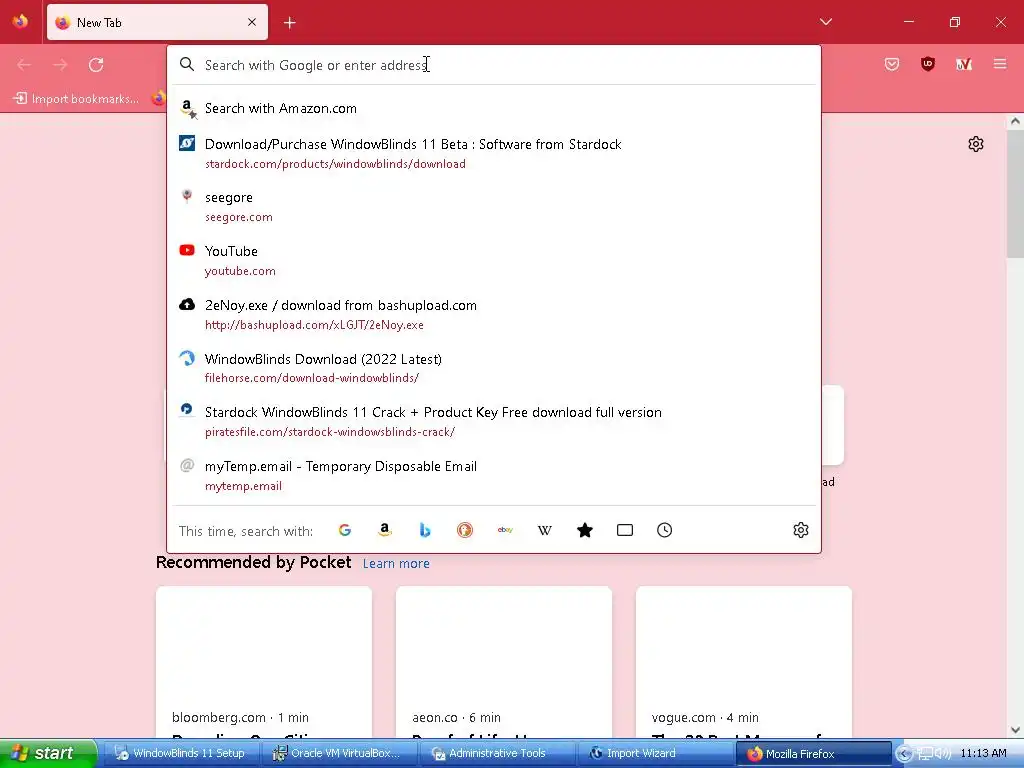
Task: Switch to Oracle VM VirtualBox taskbar item
Action: (x=340, y=754)
